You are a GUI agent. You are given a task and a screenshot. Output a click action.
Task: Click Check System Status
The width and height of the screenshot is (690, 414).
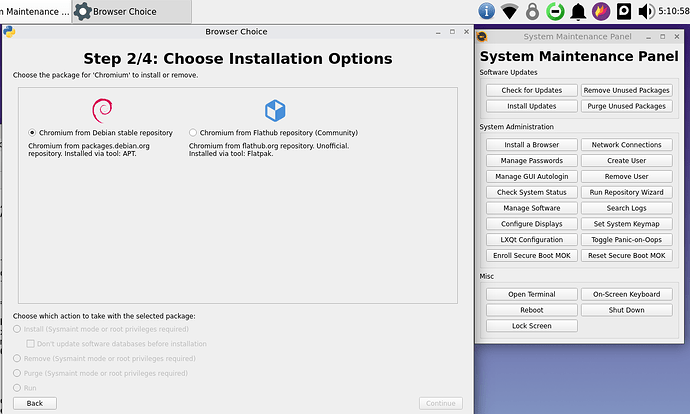[532, 192]
